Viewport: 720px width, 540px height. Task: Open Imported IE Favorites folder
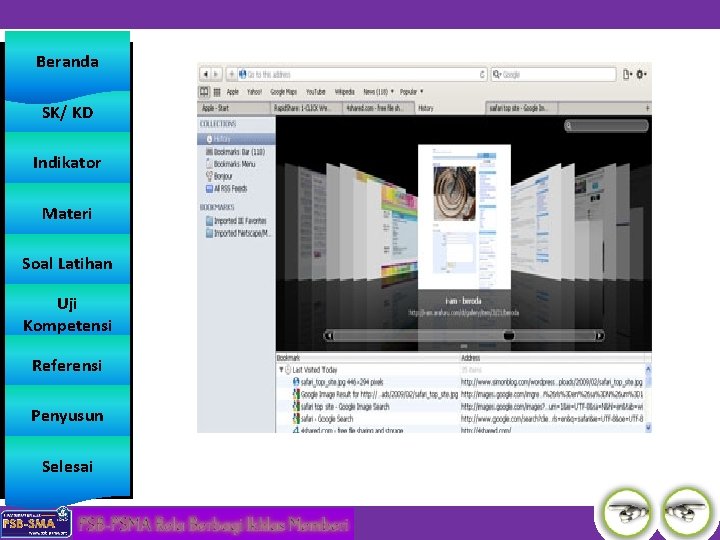point(236,221)
